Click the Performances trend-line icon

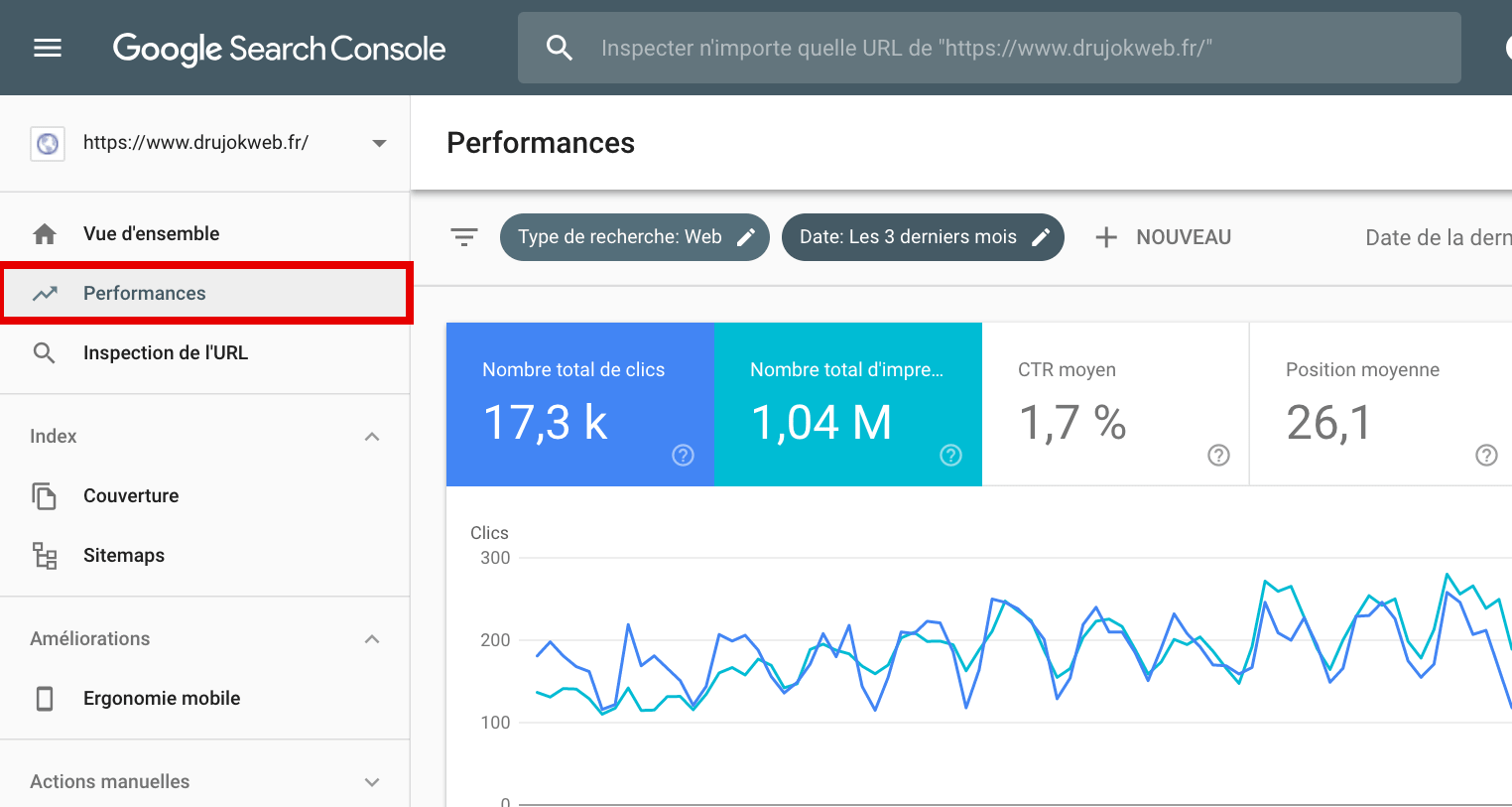coord(45,294)
